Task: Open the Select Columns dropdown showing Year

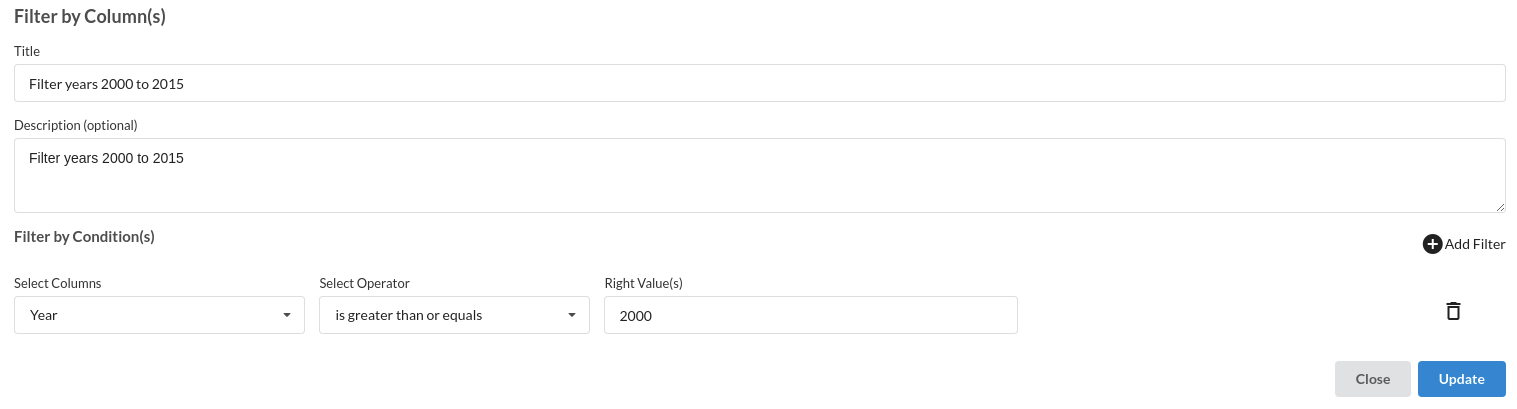Action: pos(159,315)
